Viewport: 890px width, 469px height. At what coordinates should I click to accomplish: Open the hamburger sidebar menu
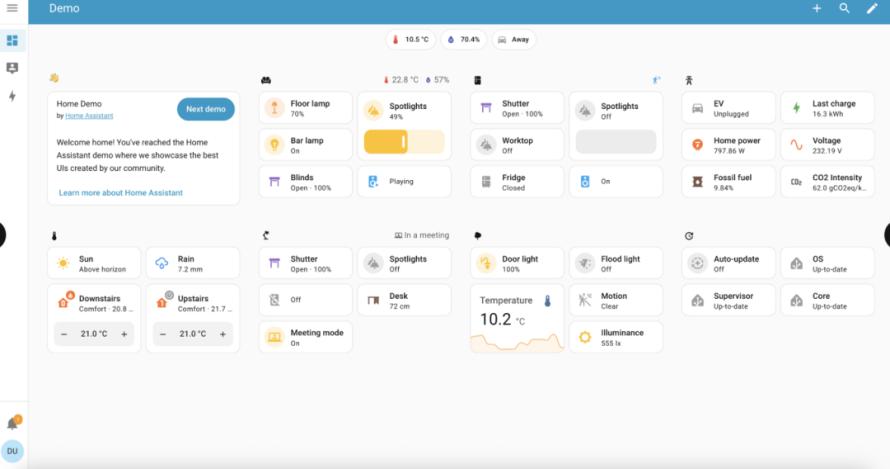click(12, 8)
